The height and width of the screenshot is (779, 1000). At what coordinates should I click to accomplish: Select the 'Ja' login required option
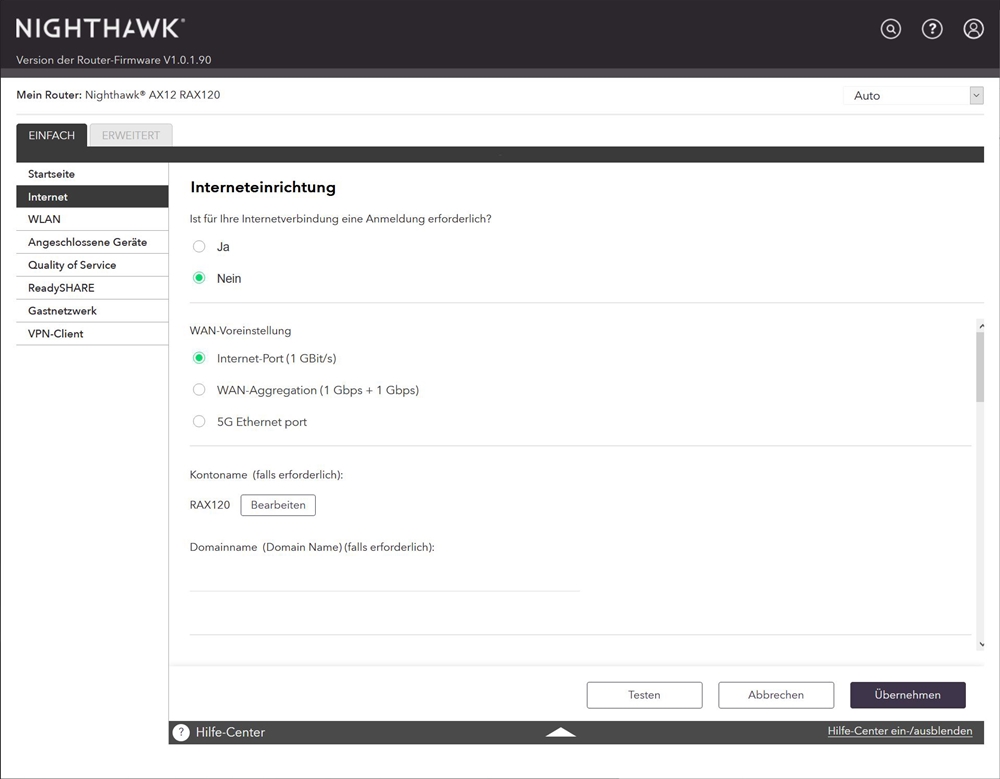199,247
